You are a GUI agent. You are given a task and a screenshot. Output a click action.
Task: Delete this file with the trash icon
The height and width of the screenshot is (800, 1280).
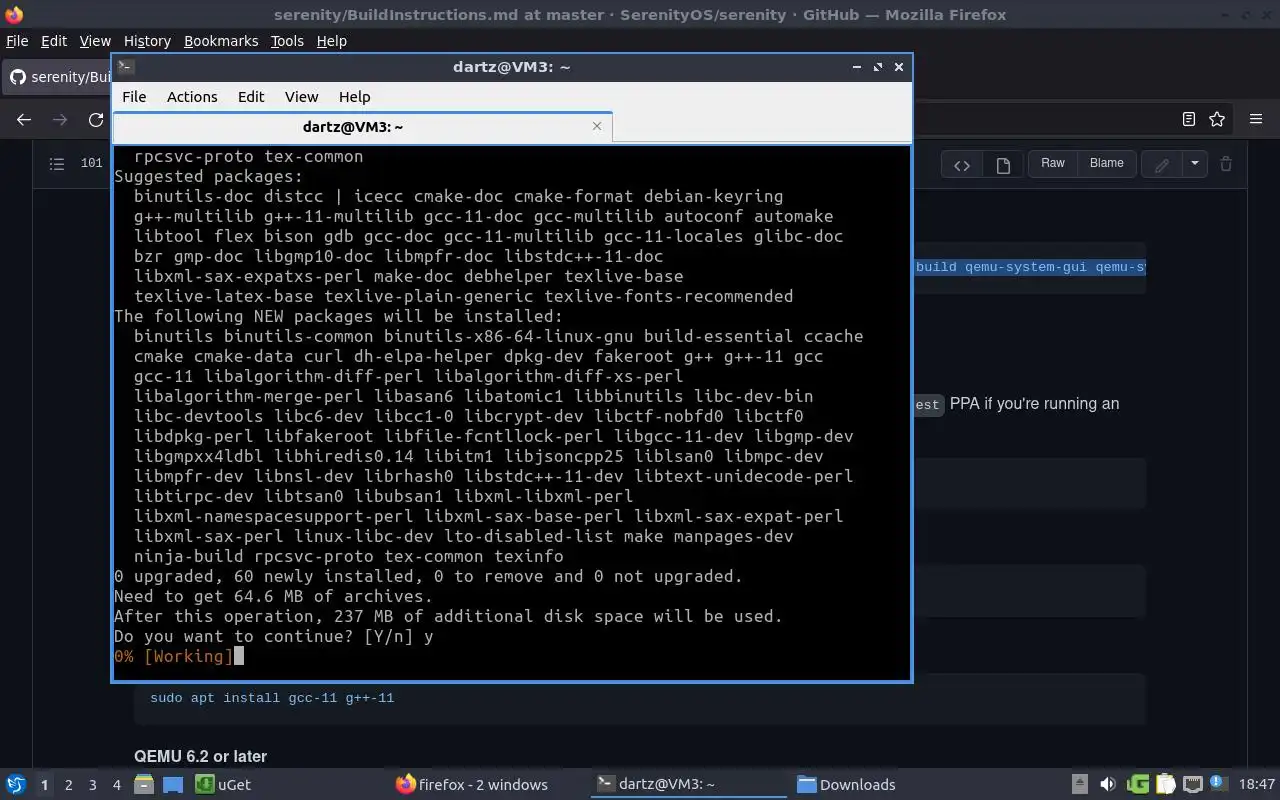[1226, 164]
